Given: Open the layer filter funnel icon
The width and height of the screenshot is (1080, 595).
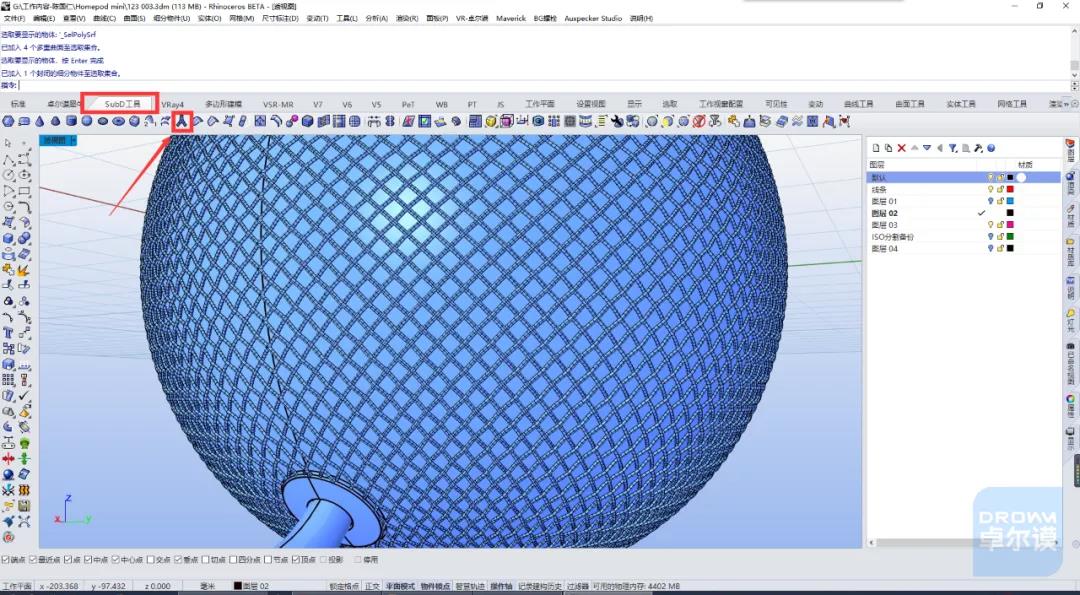Looking at the screenshot, I should 953,148.
